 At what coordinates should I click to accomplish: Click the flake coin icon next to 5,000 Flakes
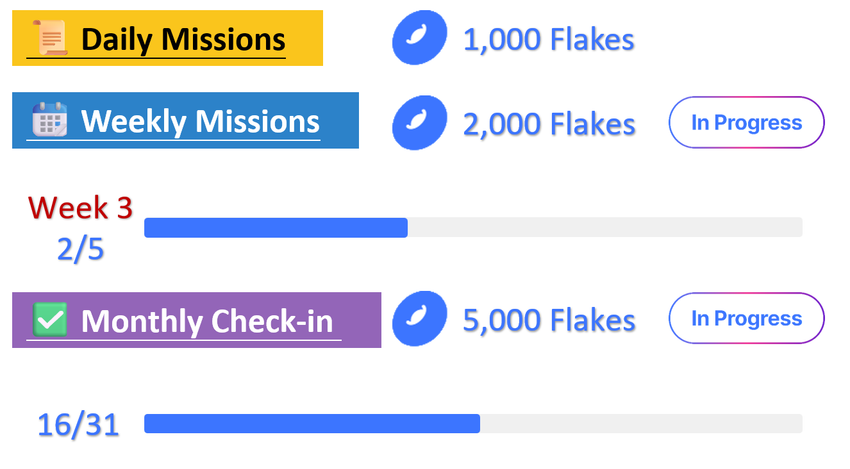(x=417, y=319)
